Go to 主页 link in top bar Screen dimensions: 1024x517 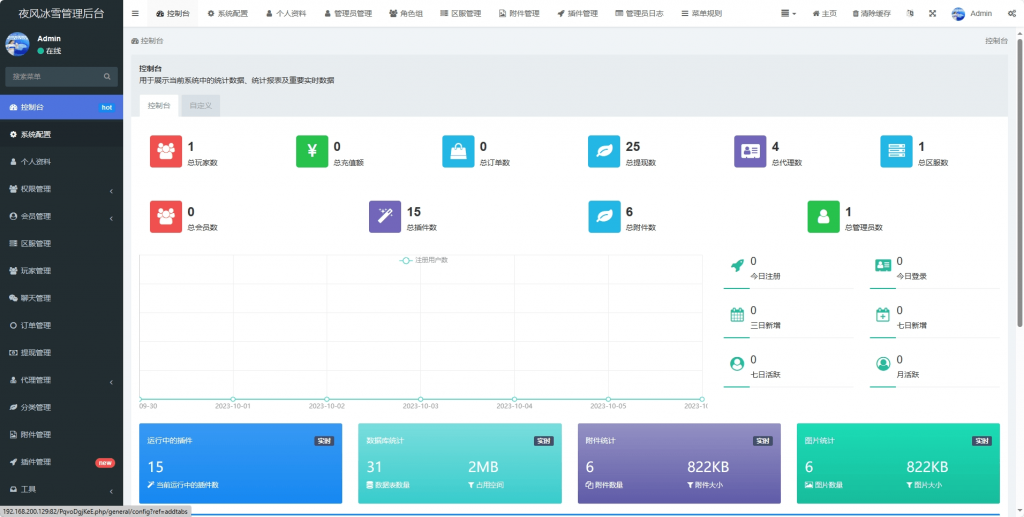coord(824,13)
